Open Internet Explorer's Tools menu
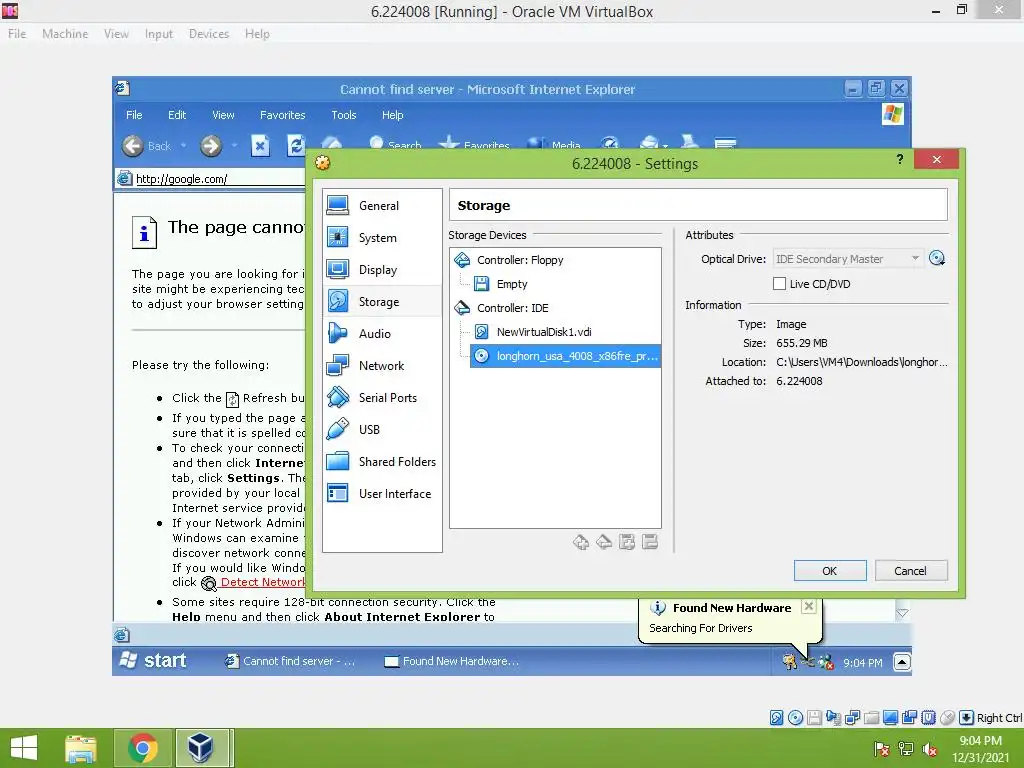This screenshot has height=768, width=1024. click(x=344, y=115)
